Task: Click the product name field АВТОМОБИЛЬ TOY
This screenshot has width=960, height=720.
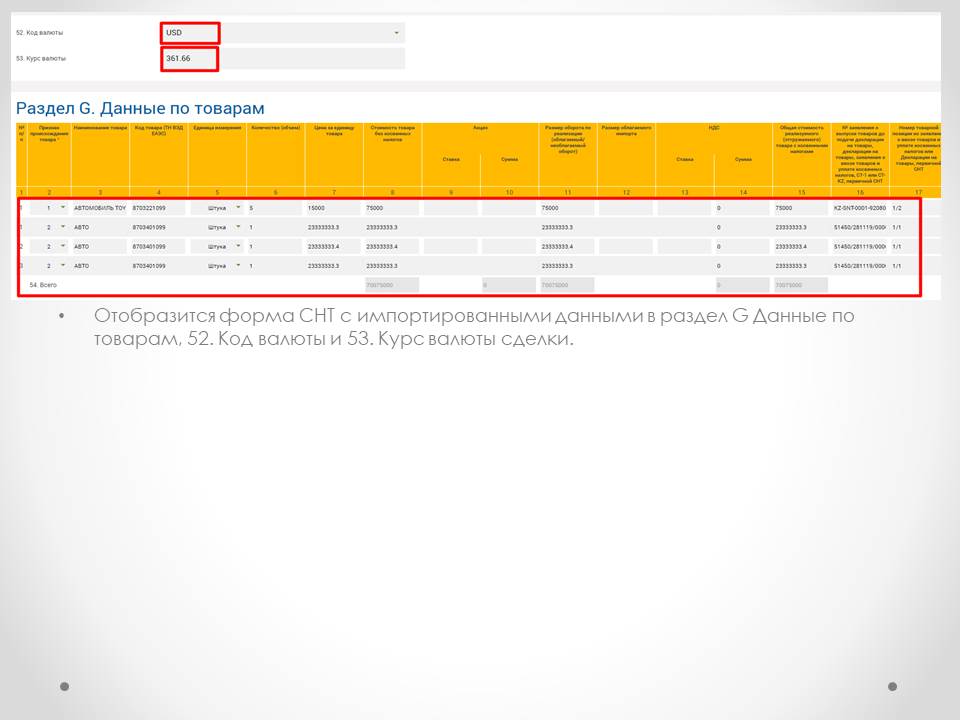Action: [x=99, y=208]
